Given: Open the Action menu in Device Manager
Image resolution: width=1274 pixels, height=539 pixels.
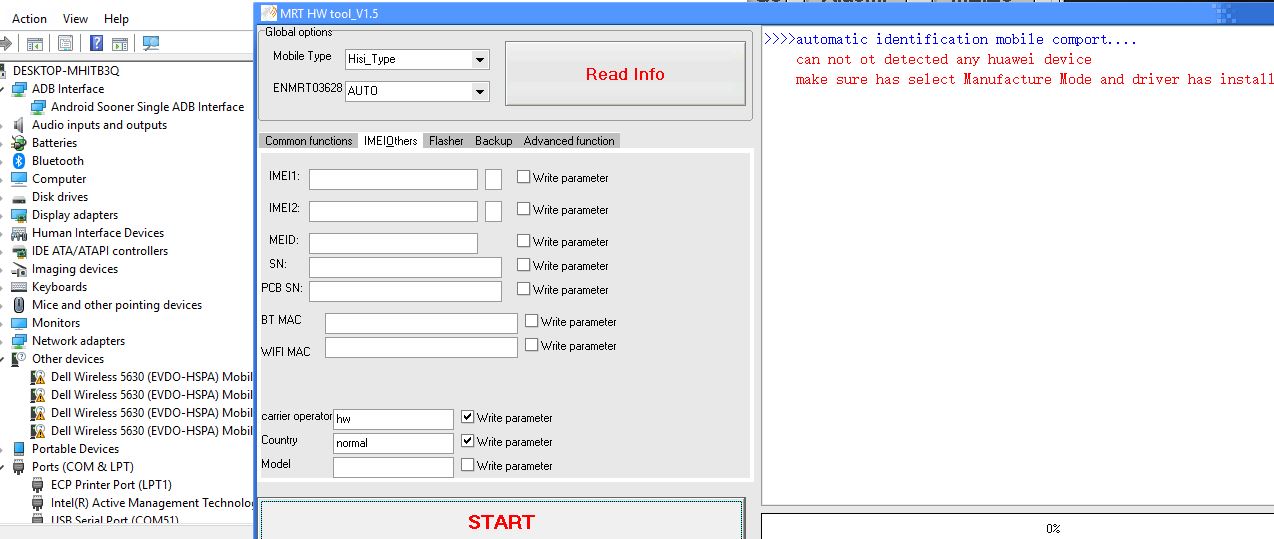Looking at the screenshot, I should (29, 18).
